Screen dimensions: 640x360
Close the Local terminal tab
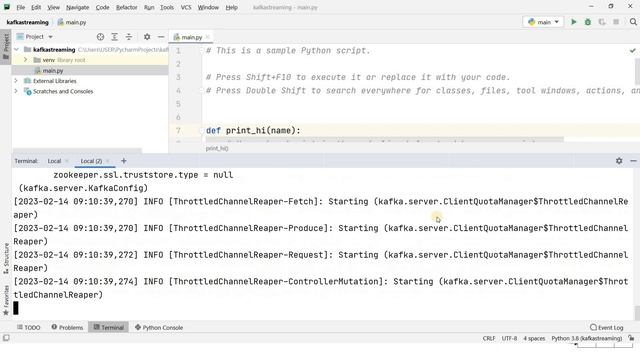click(x=67, y=161)
